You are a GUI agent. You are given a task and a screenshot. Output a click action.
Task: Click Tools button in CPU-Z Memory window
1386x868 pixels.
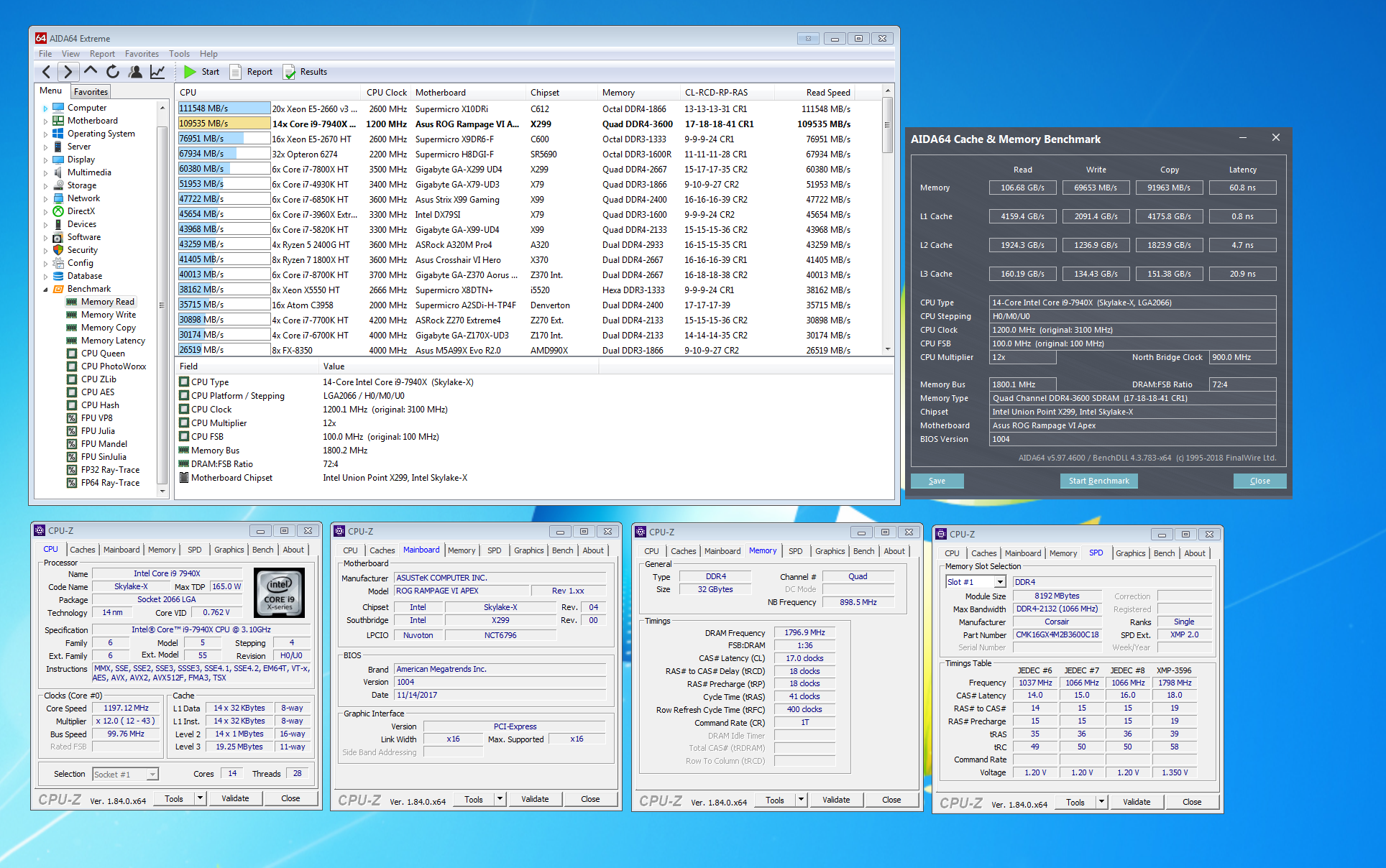(x=774, y=800)
